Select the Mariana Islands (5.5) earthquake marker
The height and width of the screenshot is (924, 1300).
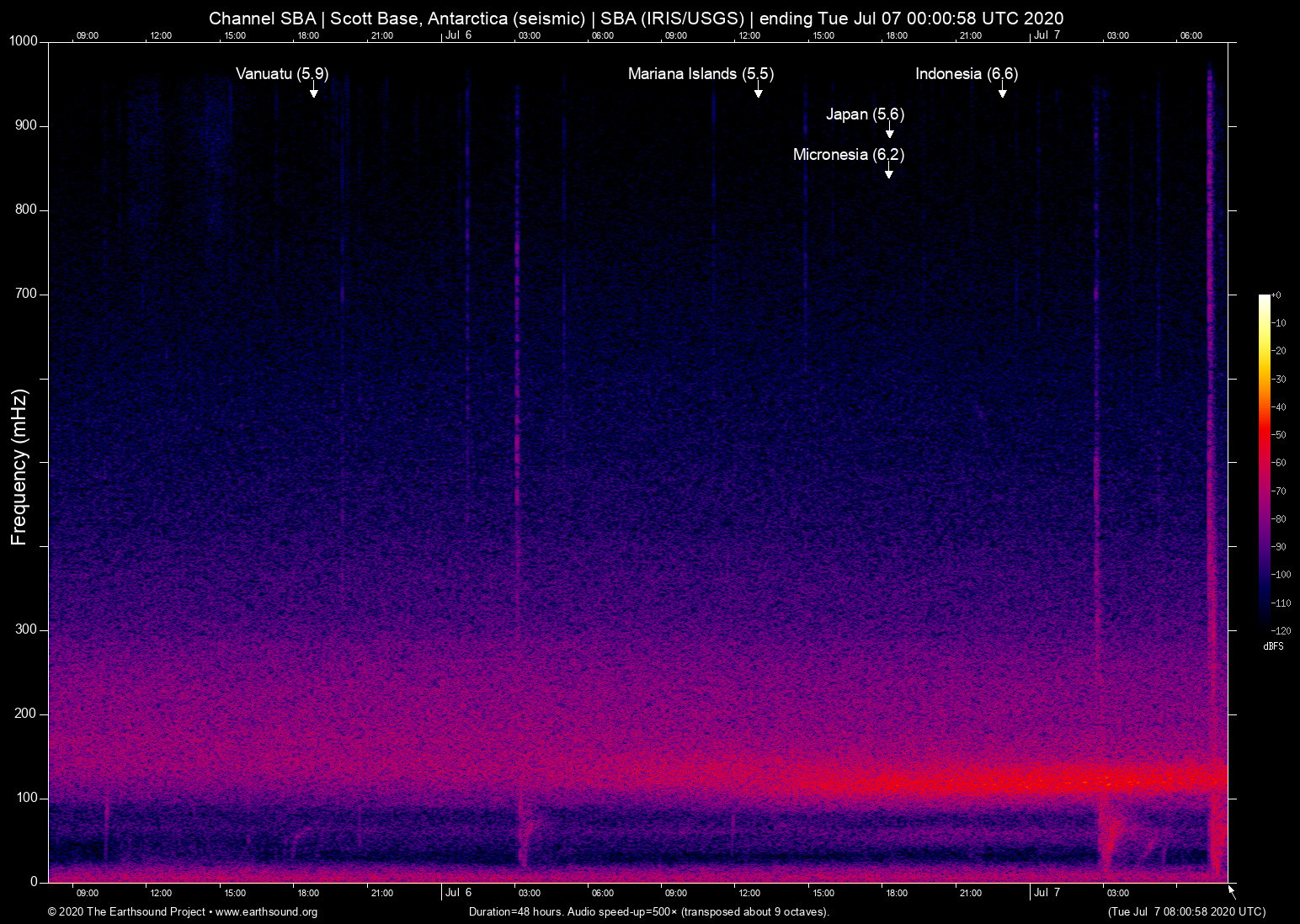point(759,92)
